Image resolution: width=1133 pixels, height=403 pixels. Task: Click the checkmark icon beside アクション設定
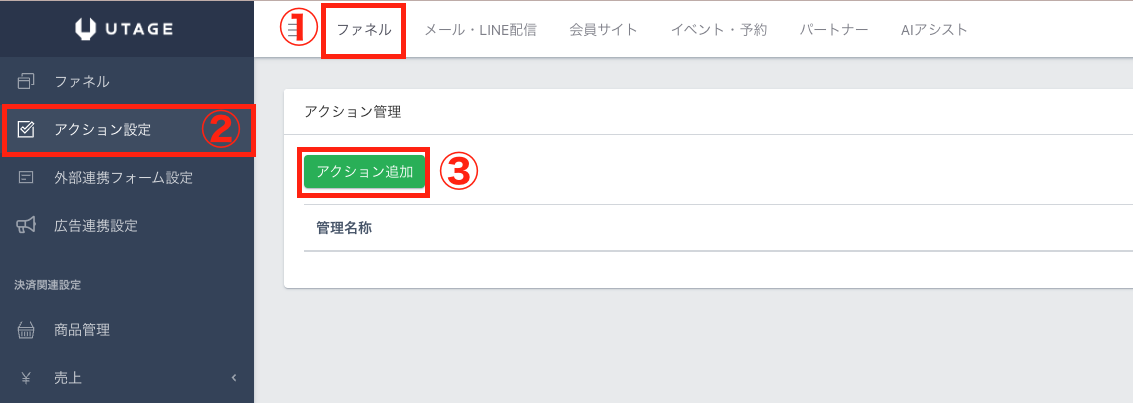click(x=27, y=130)
